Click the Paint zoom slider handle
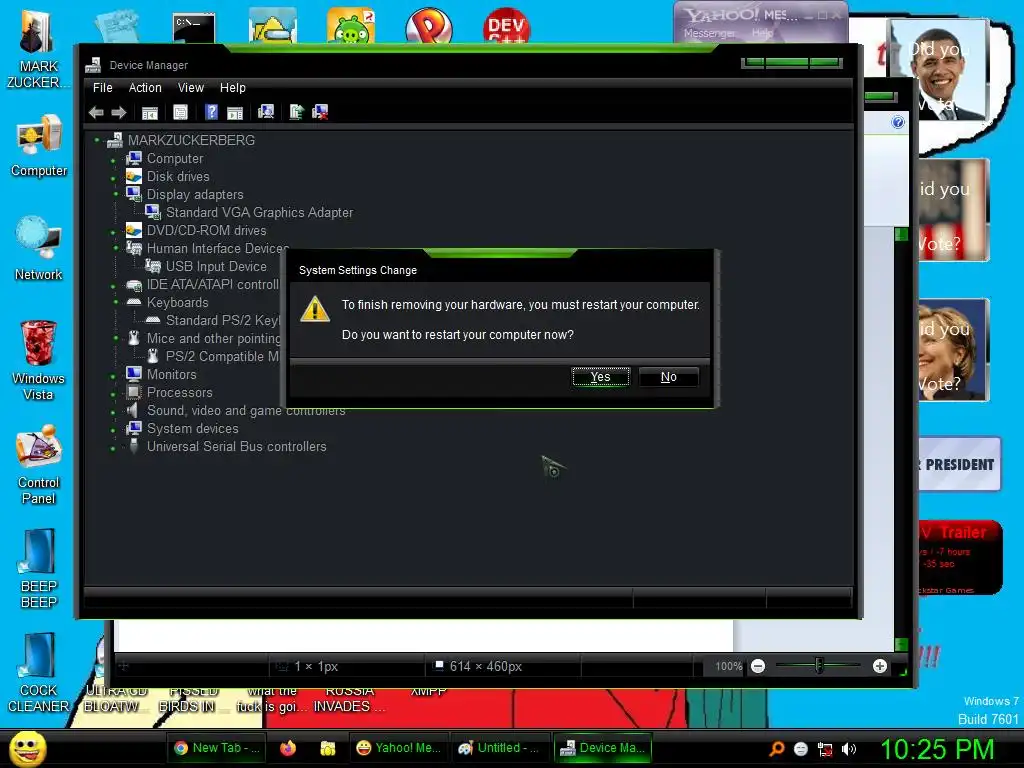Screen dimensions: 1024x768 (x=819, y=666)
